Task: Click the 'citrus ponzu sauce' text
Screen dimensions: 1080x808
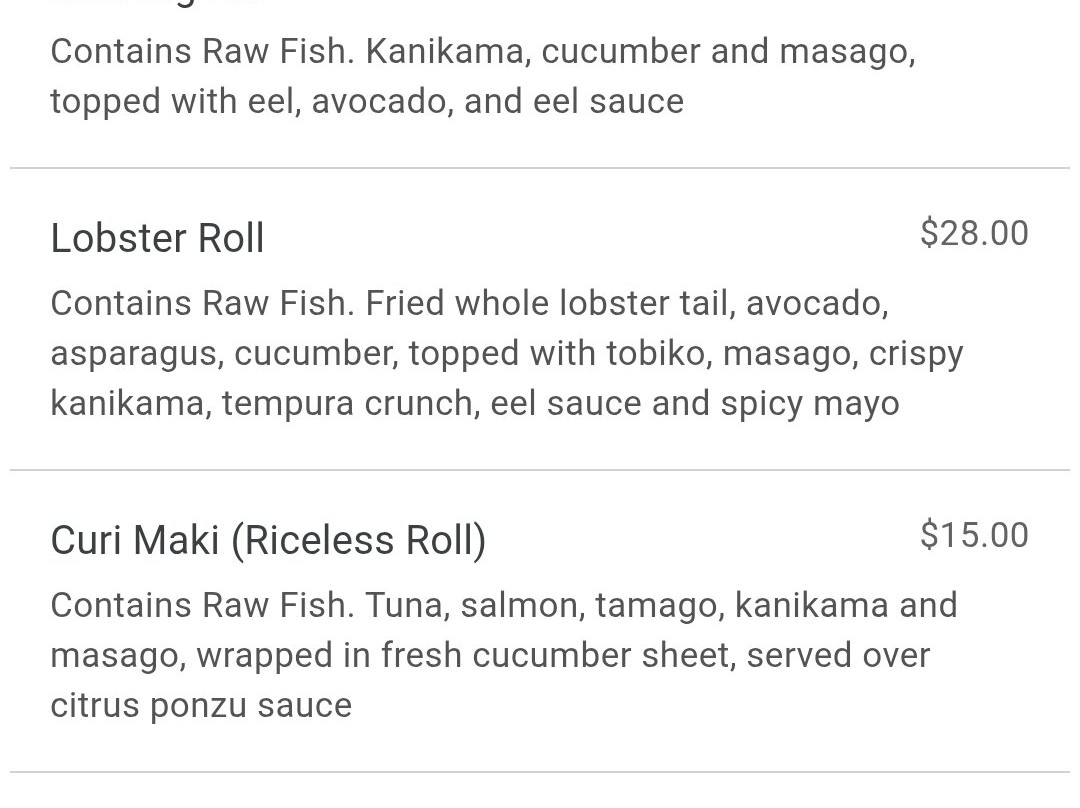Action: pyautogui.click(x=201, y=706)
